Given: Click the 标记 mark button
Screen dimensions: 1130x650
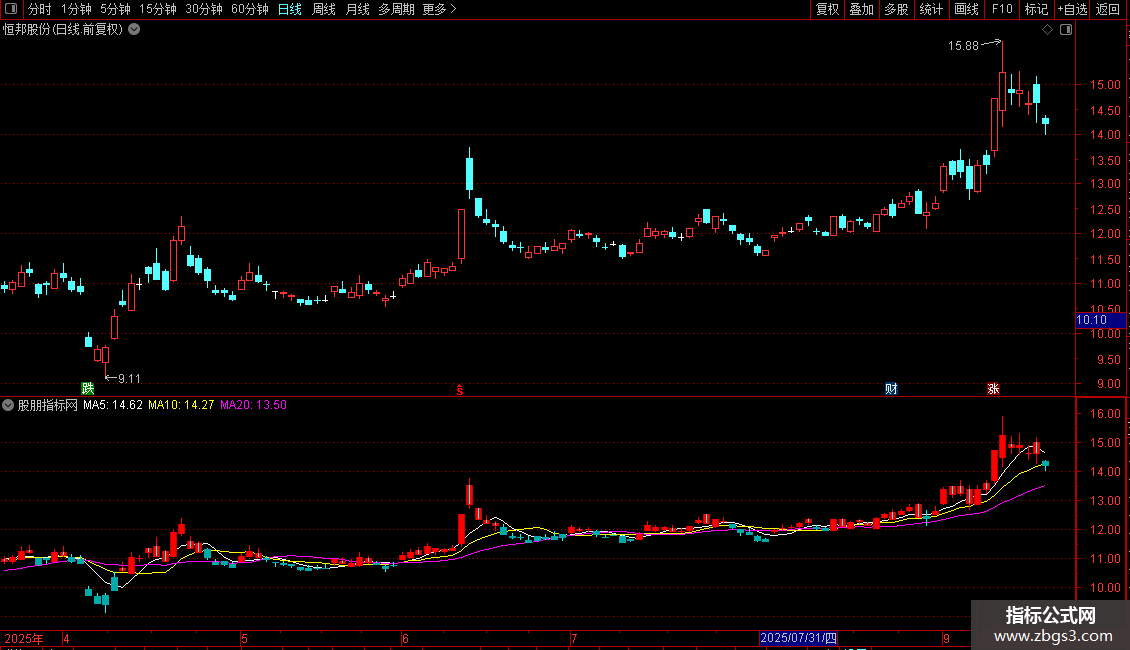Looking at the screenshot, I should coord(1036,9).
